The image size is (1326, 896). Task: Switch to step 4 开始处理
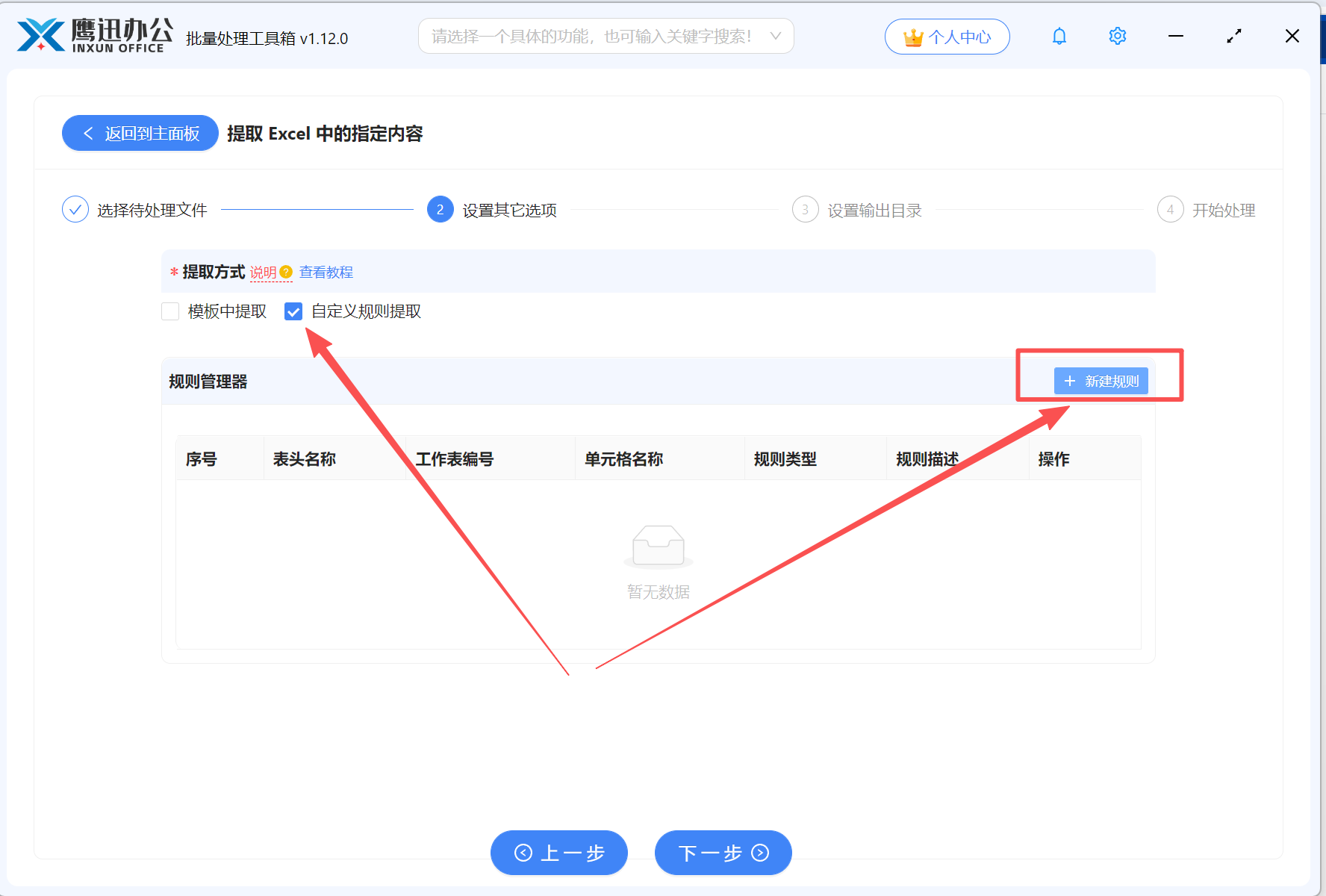click(1170, 210)
